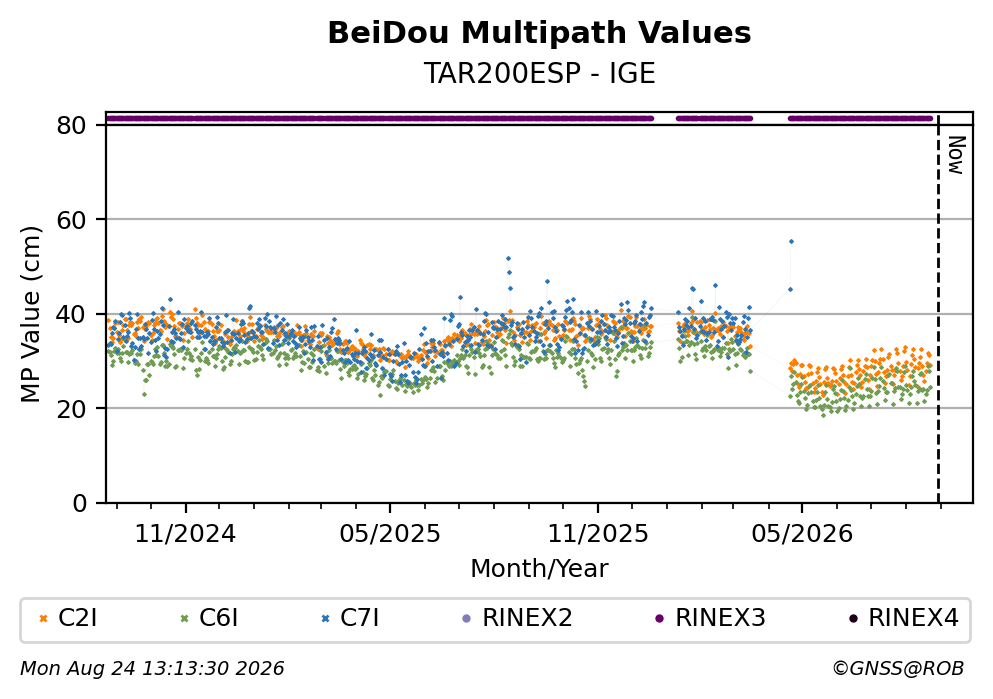Select the C7I legend label
993x699 pixels.
tap(360, 618)
